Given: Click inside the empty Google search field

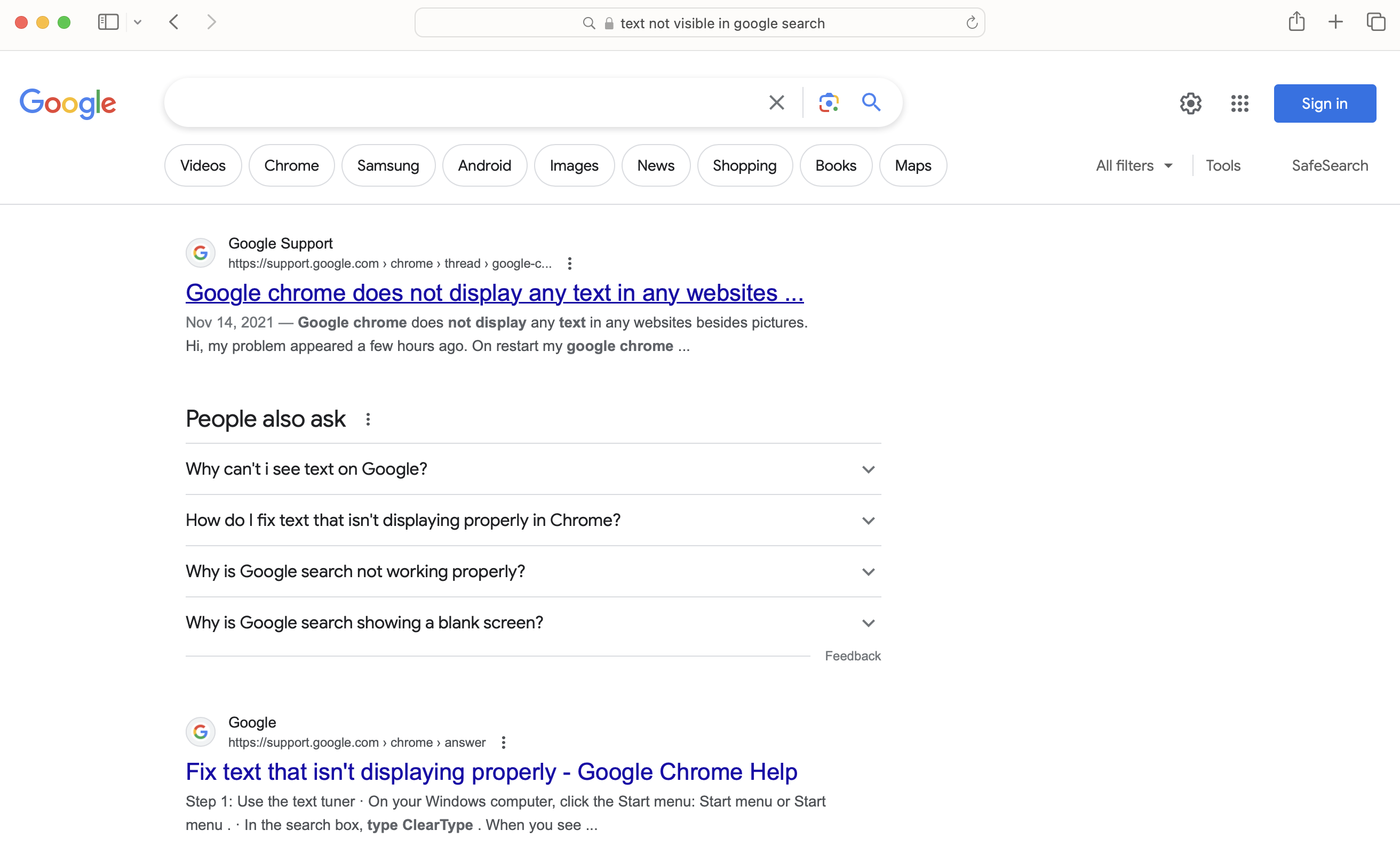Looking at the screenshot, I should pos(455,103).
